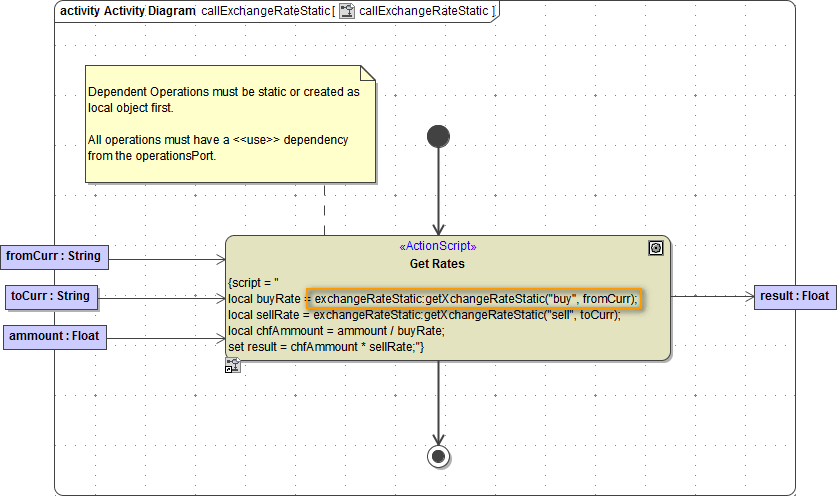Select the result : Float output parameter
The image size is (838, 497).
tap(794, 296)
